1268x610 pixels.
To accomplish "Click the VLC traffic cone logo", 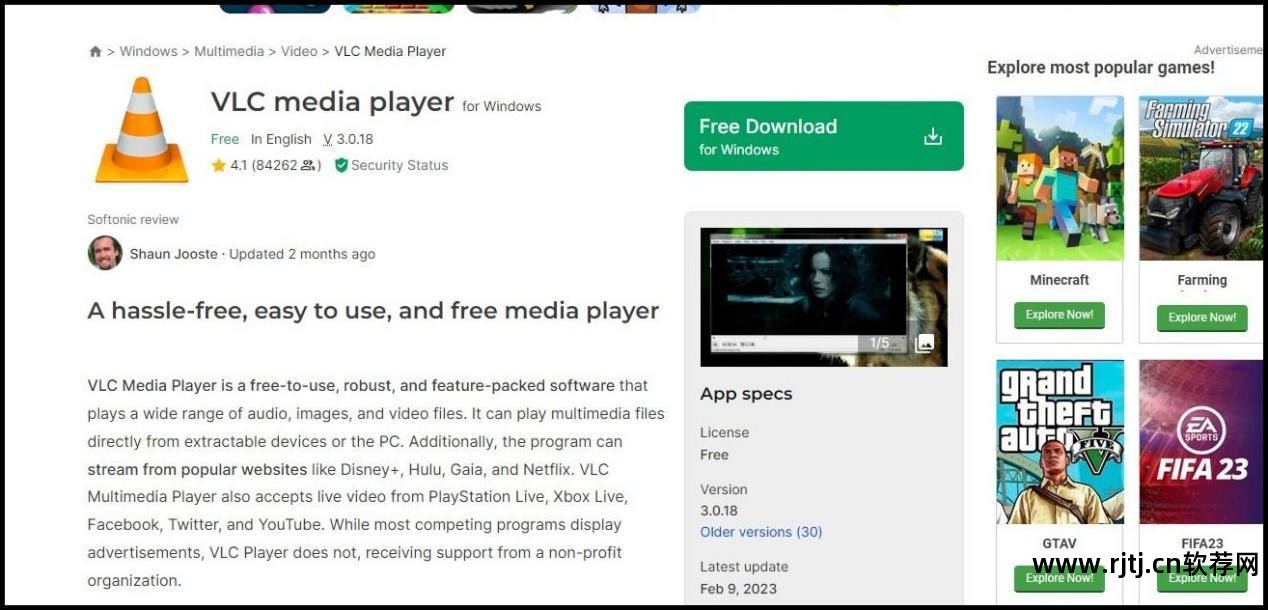I will pyautogui.click(x=142, y=131).
